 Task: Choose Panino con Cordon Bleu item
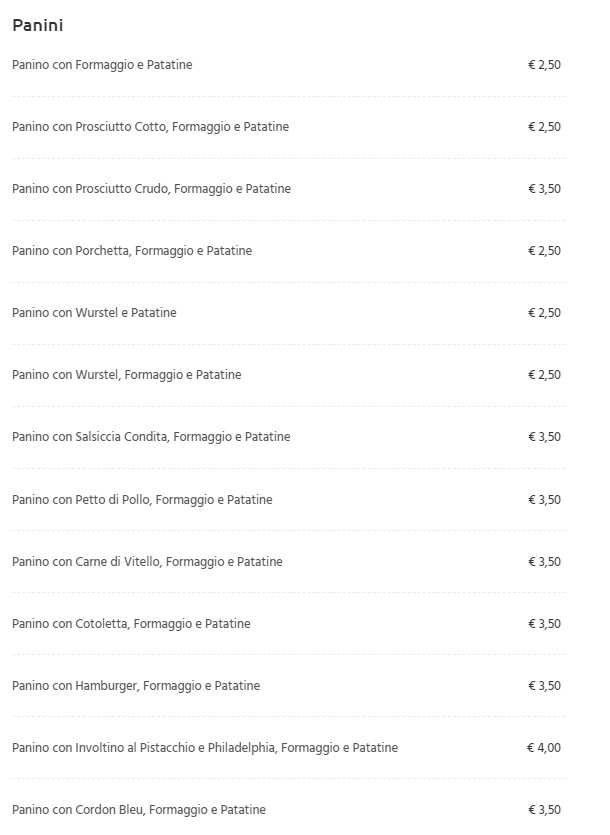[139, 810]
